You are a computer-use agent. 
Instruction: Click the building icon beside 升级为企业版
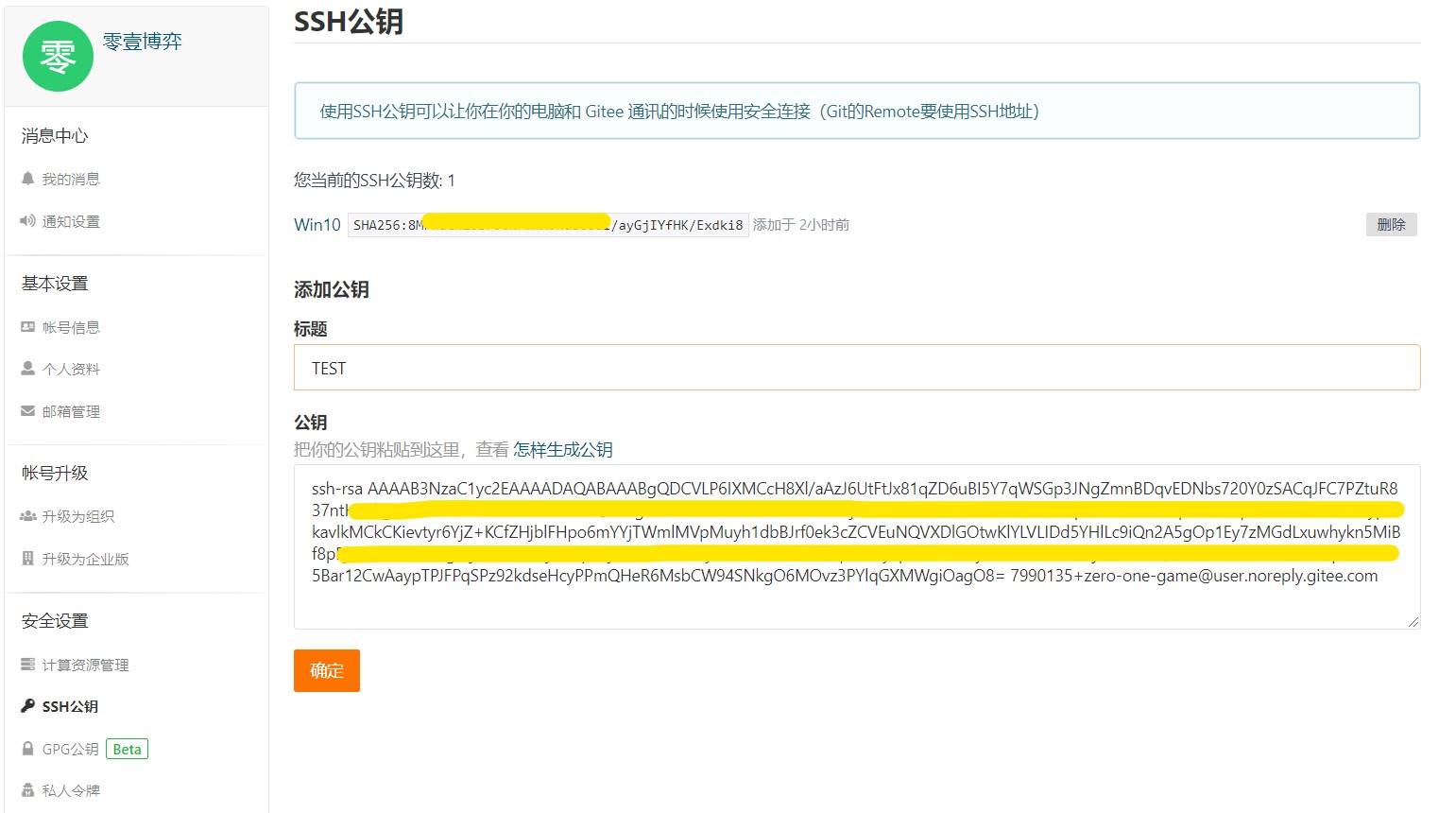coord(27,559)
